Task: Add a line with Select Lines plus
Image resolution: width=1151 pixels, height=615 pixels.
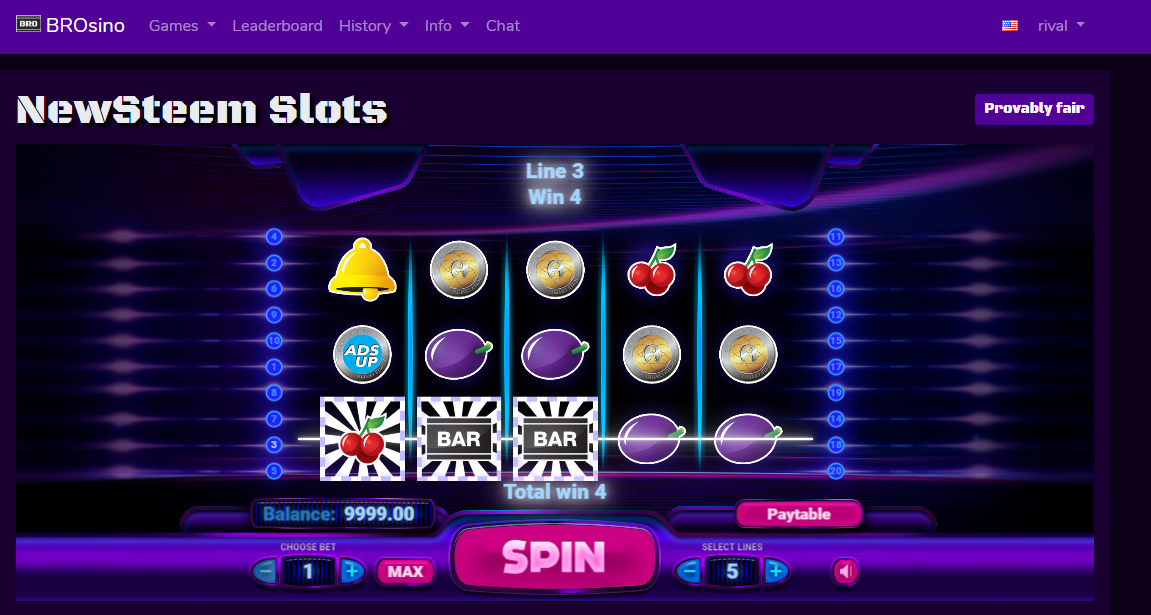Action: [x=776, y=571]
